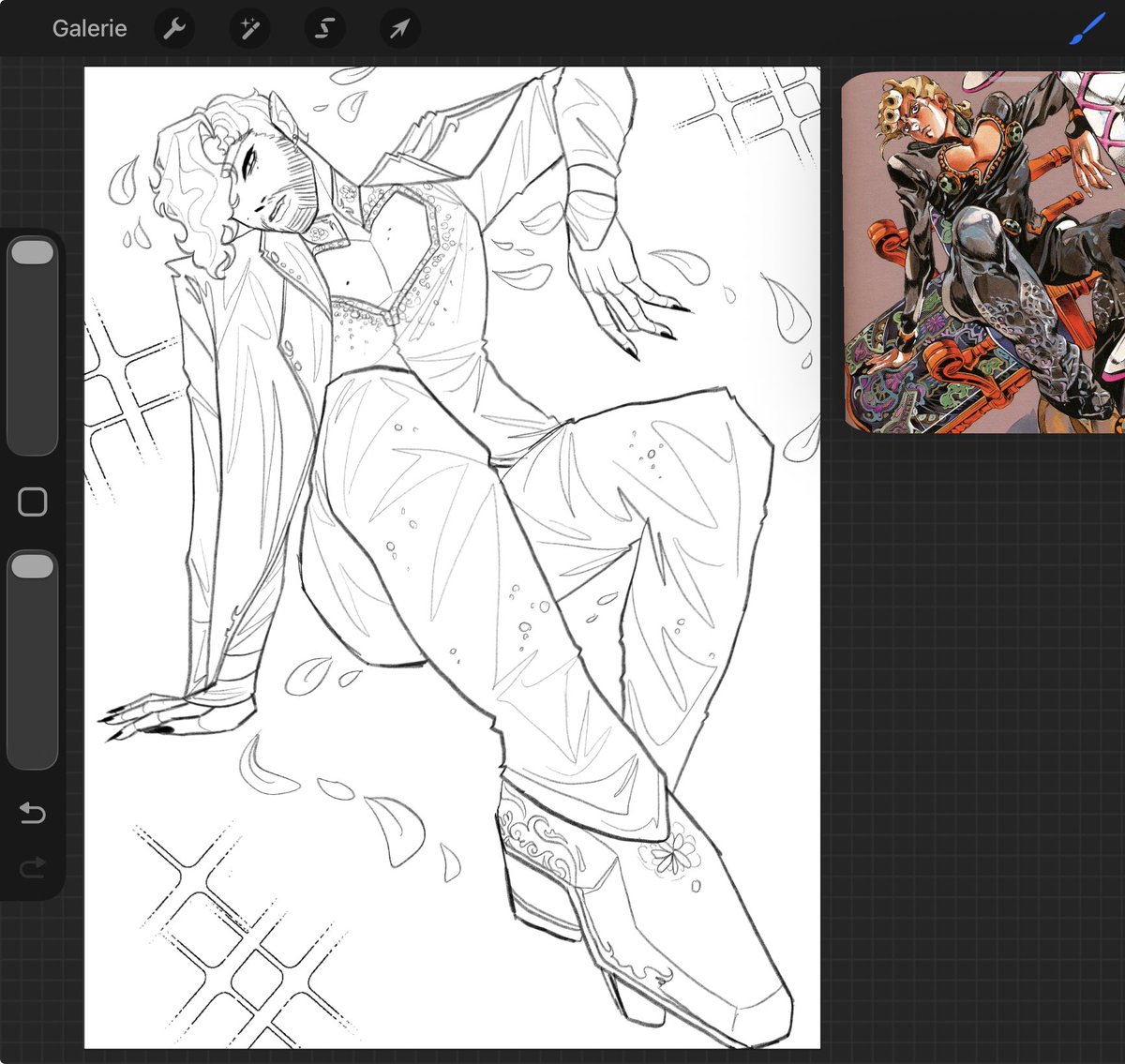Tap the line art drawing canvas
1125x1064 pixels.
pos(452,557)
